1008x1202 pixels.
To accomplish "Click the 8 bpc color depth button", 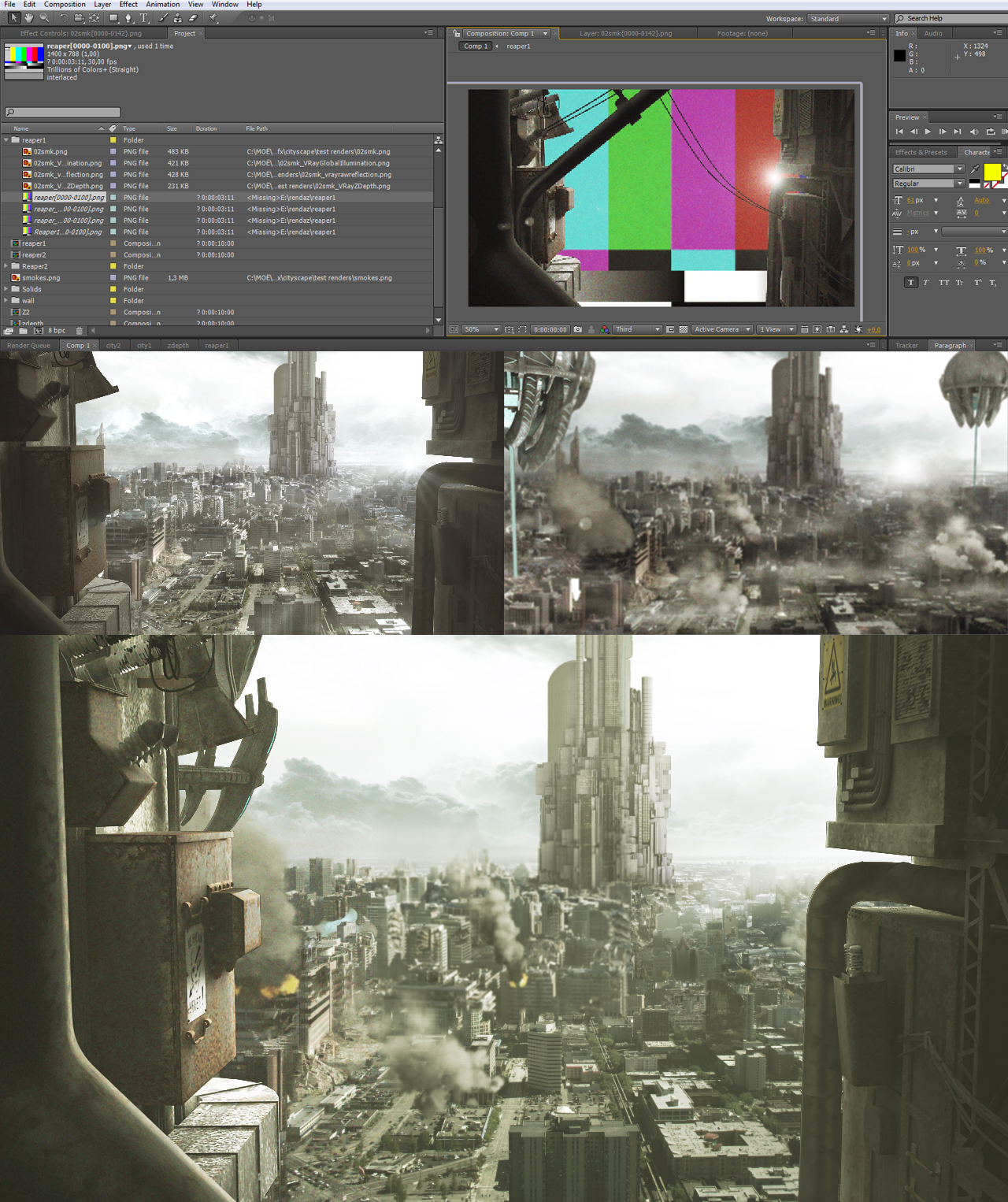I will [57, 331].
